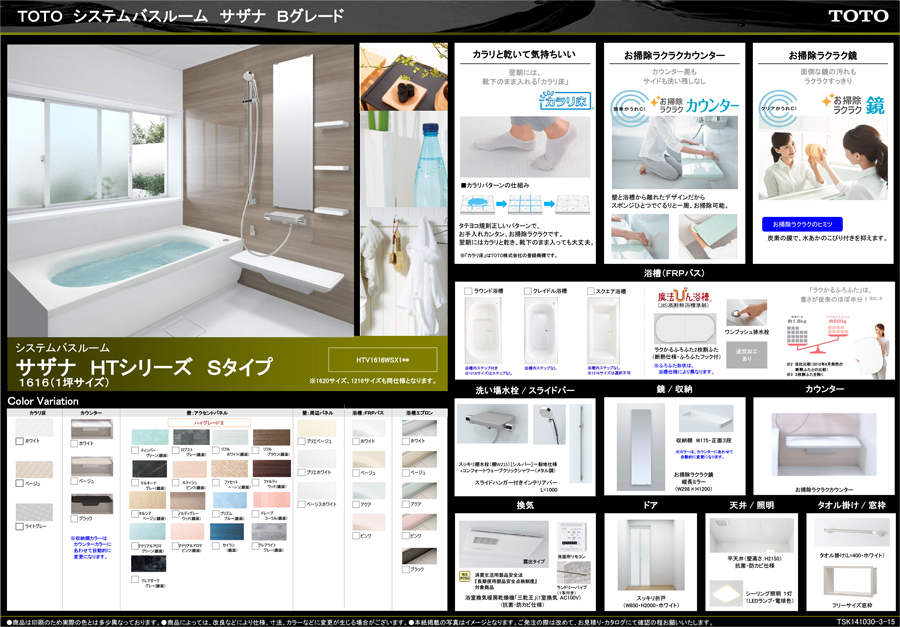Select the リフルブラウン brown wood swatch
This screenshot has height=627, width=900.
(271, 437)
